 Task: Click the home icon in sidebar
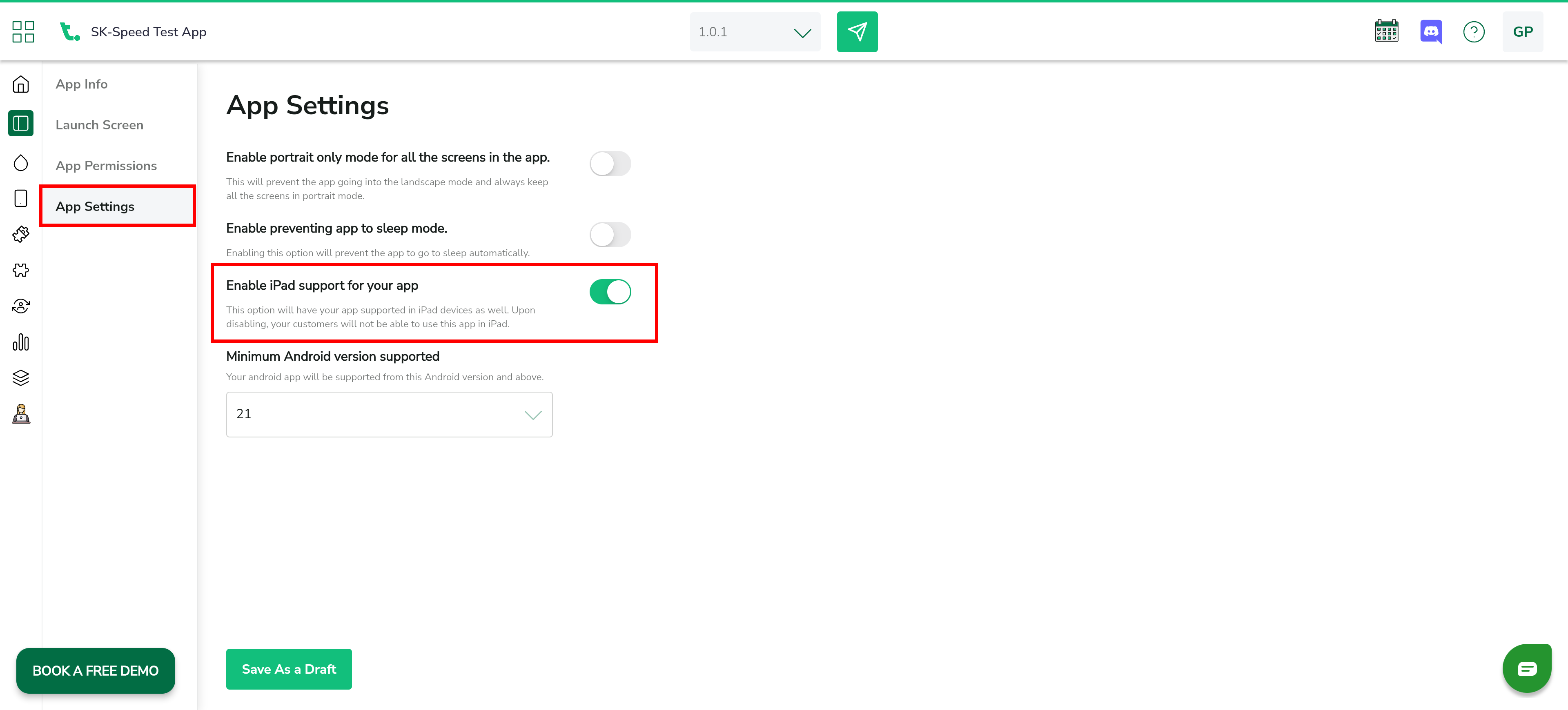[x=21, y=84]
